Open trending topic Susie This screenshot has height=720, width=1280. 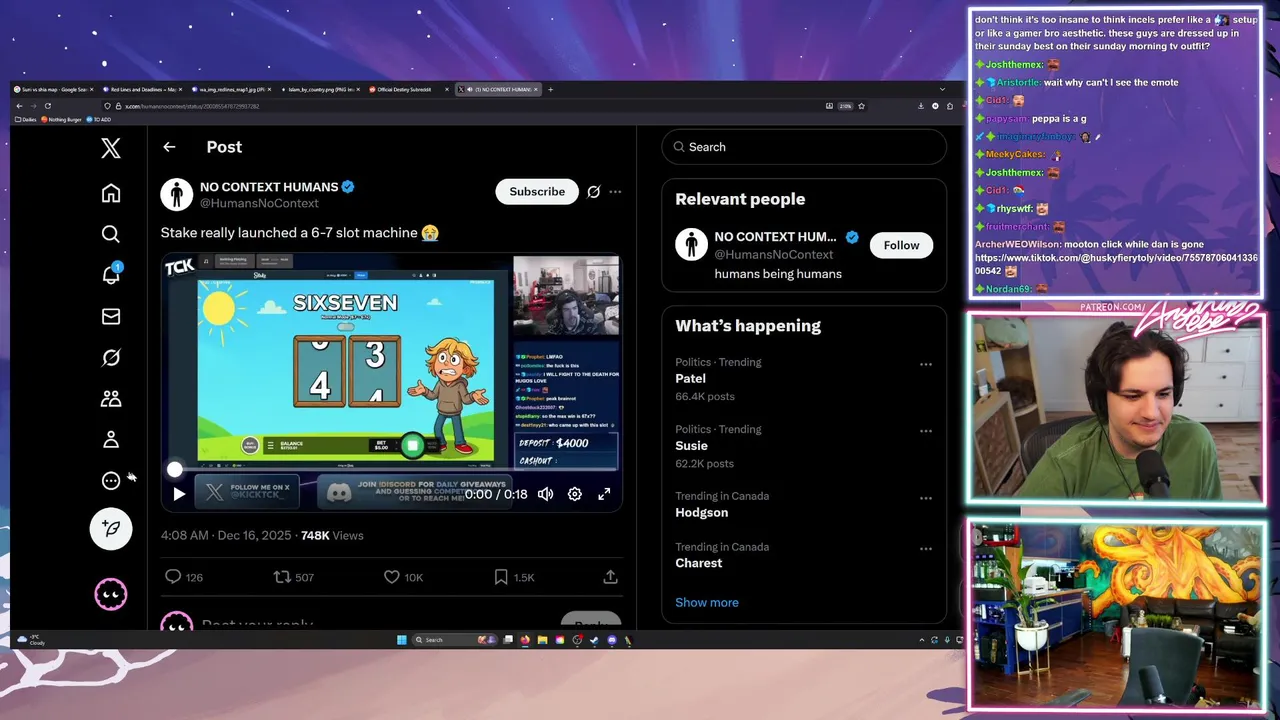691,446
